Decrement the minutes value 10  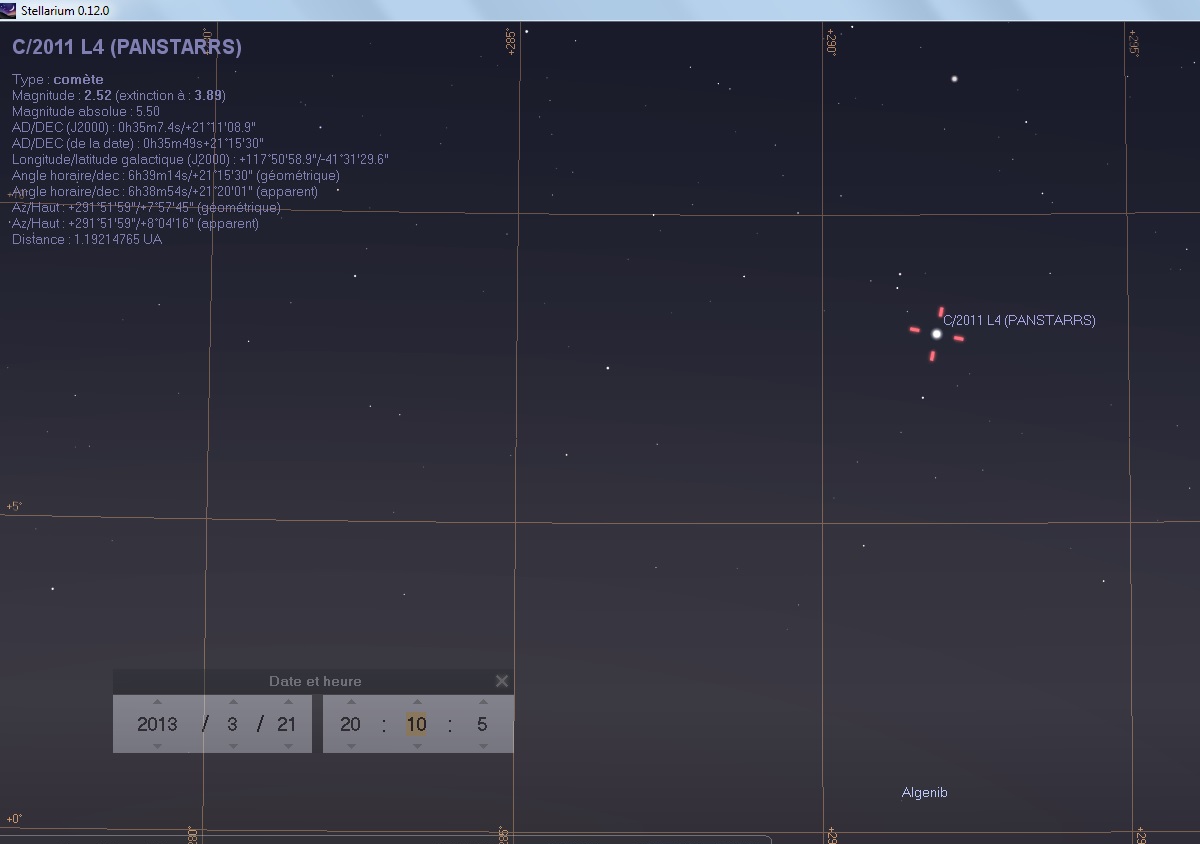coord(415,746)
